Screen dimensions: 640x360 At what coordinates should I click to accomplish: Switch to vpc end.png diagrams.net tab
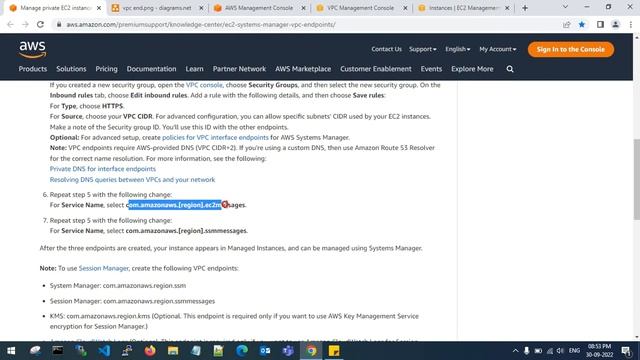point(157,8)
